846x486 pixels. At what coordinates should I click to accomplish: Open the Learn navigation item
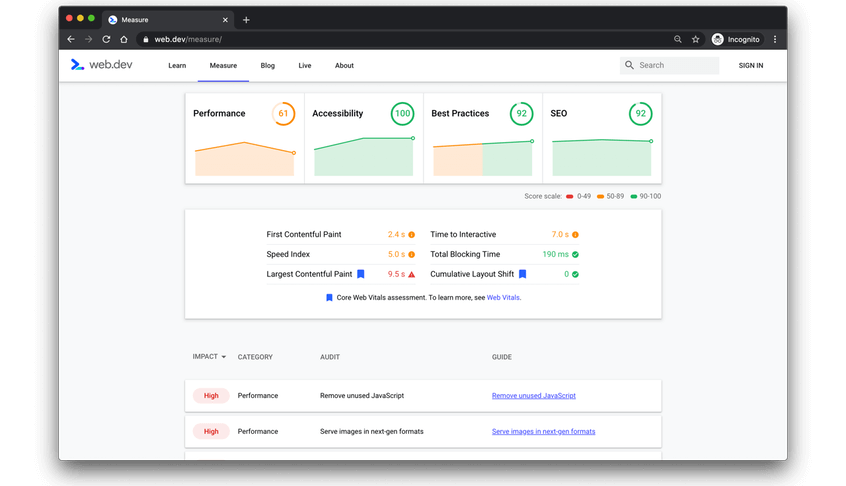177,66
